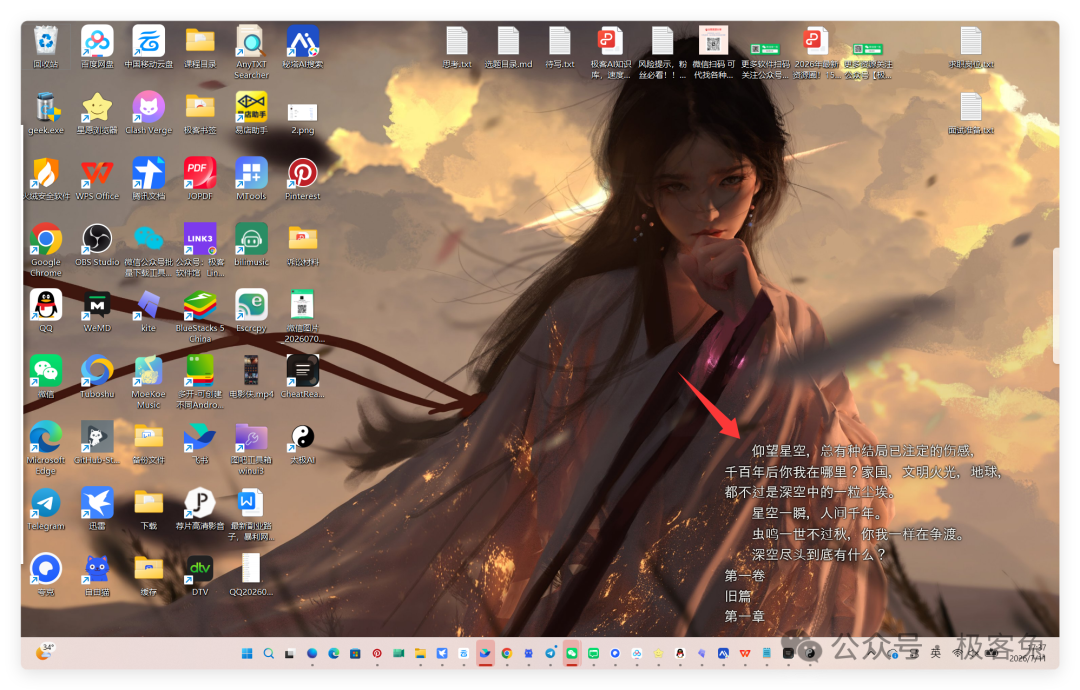Screen dimensions: 1080x690
Task: Open the QQ penguin desktop shortcut
Action: pyautogui.click(x=45, y=311)
